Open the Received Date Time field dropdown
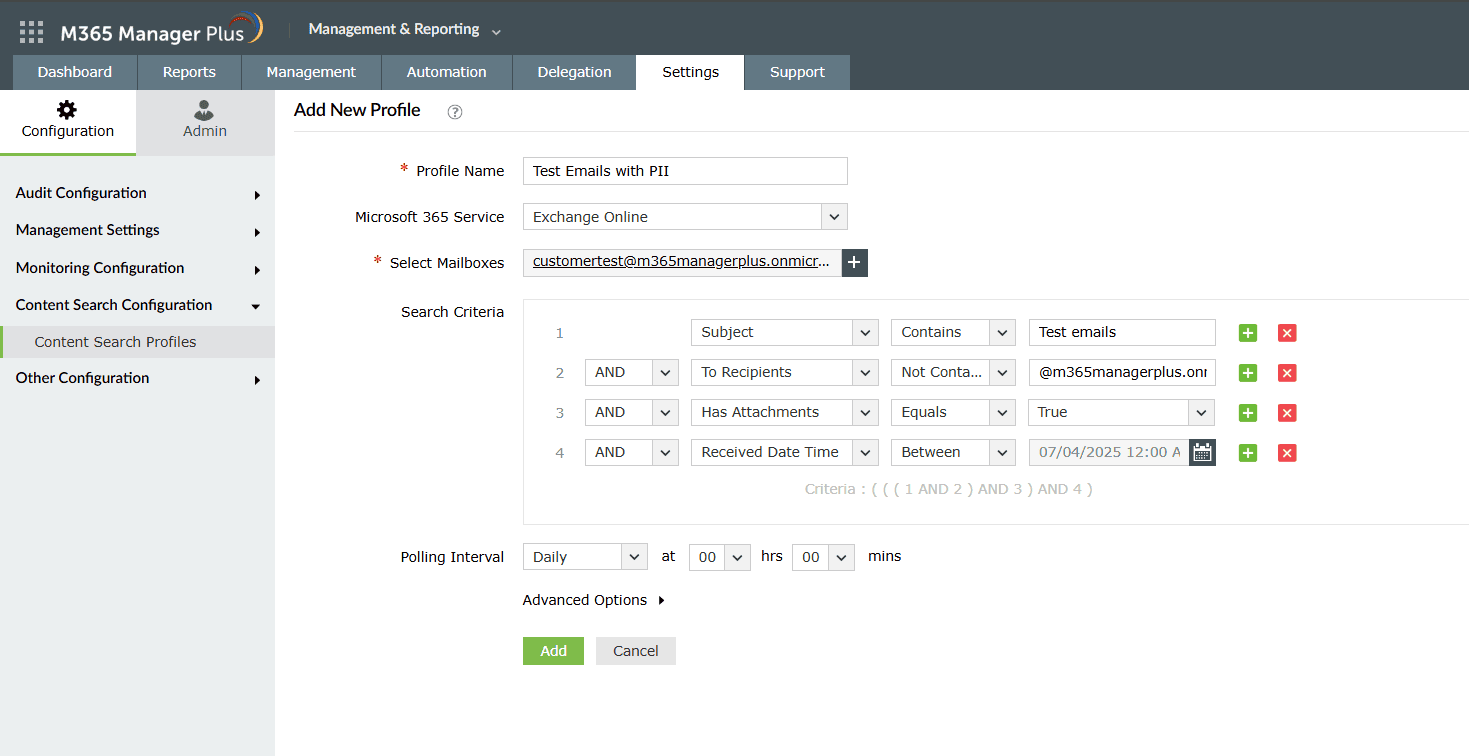Image resolution: width=1469 pixels, height=756 pixels. click(785, 452)
